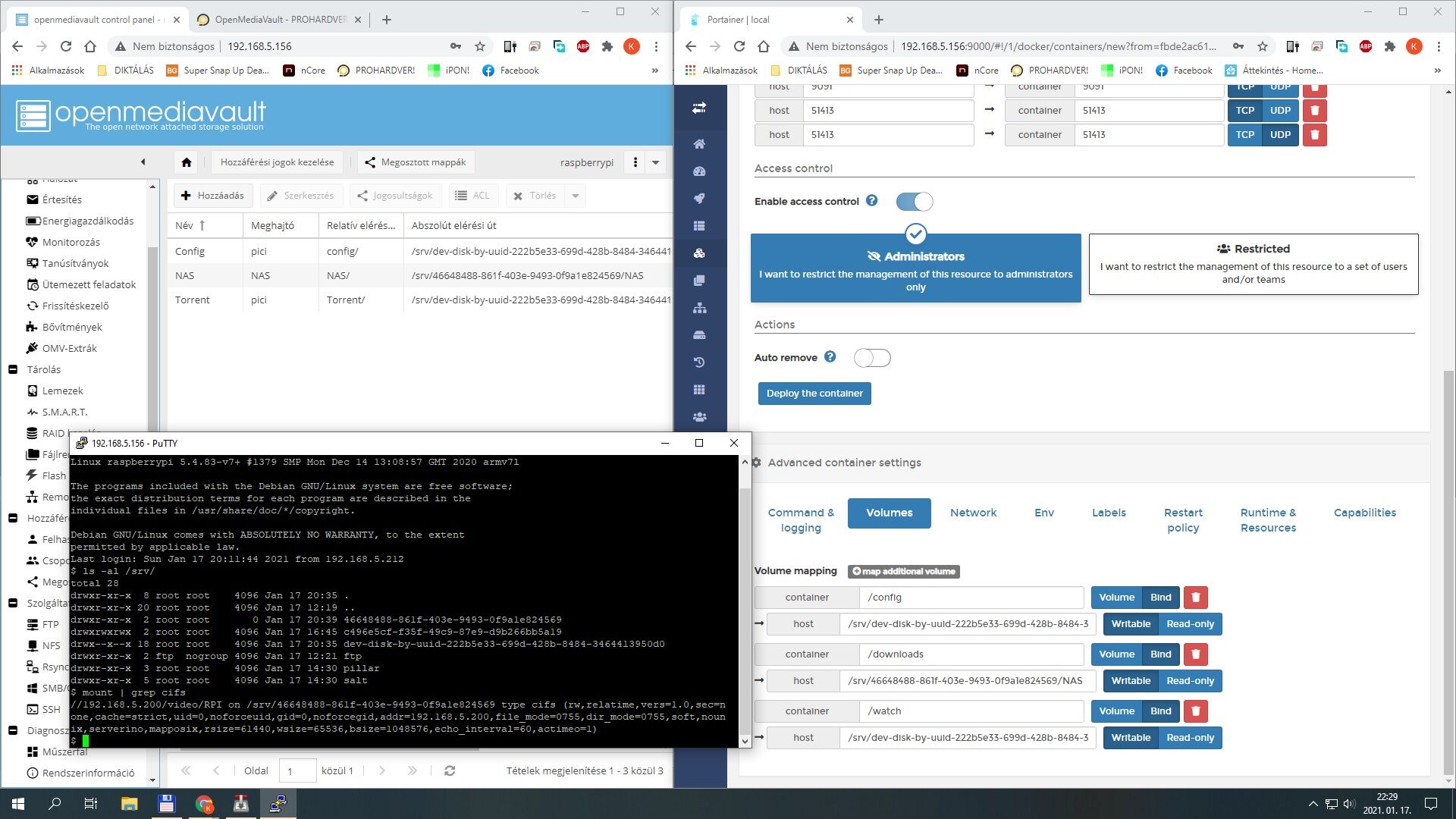Open App Templates rocket icon in sidebar
1456x819 pixels.
(699, 199)
